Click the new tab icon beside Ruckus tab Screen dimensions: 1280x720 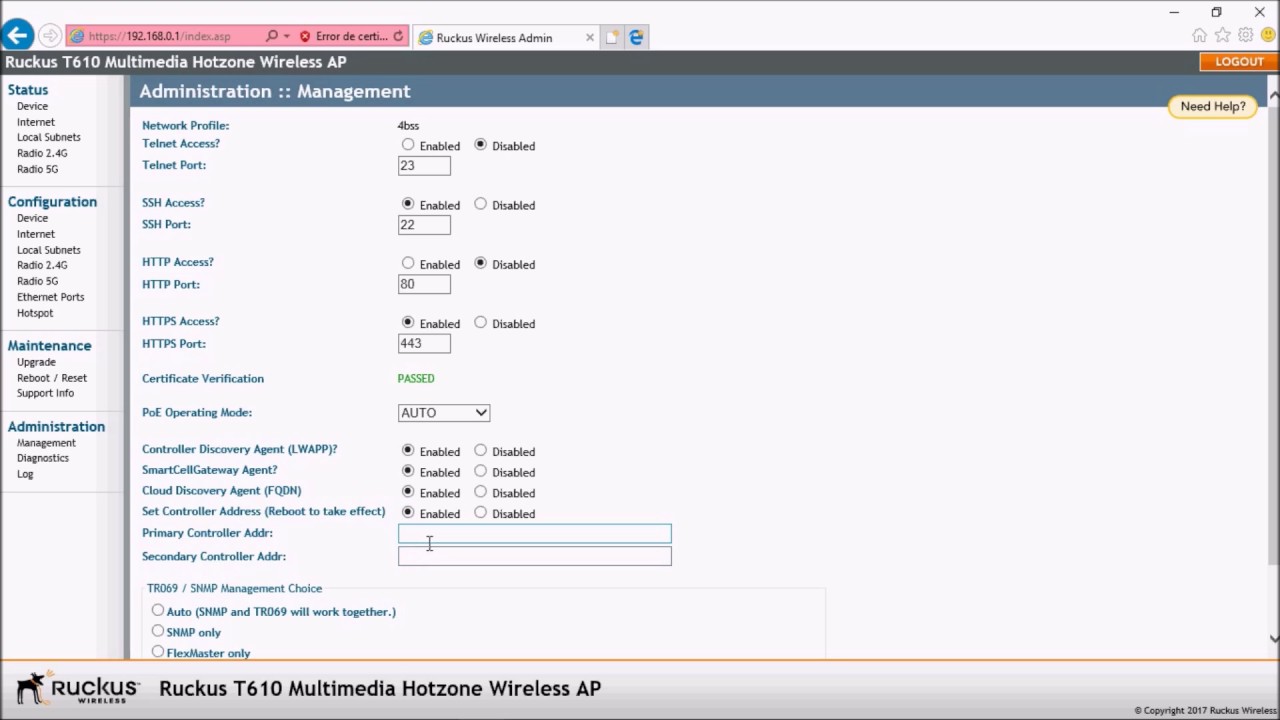[x=611, y=37]
